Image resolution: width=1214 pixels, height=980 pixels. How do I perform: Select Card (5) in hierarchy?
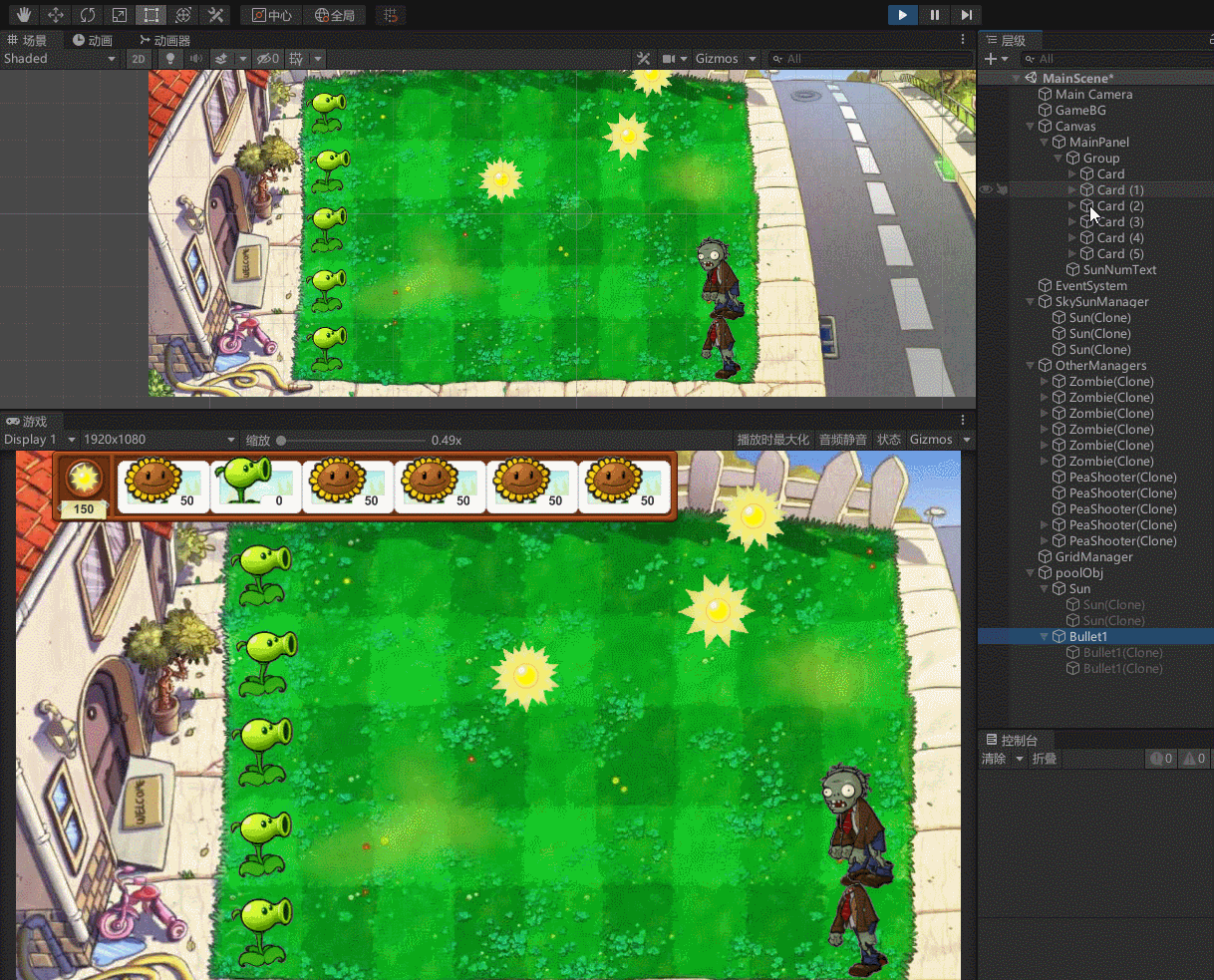[x=1119, y=253]
